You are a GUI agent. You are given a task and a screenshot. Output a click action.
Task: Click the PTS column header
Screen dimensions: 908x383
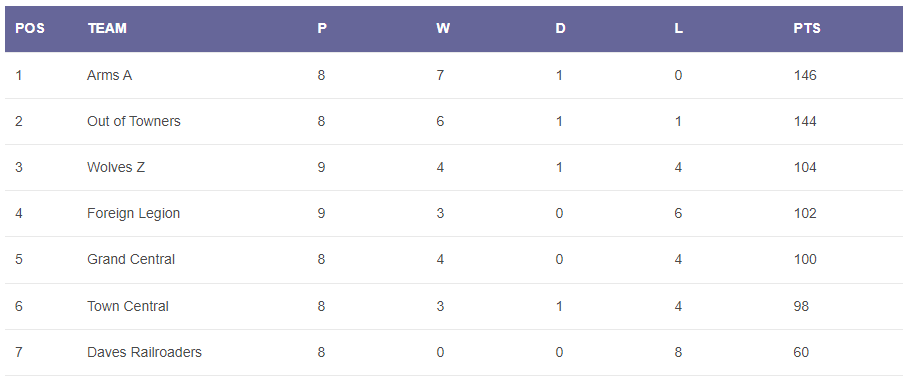click(807, 28)
